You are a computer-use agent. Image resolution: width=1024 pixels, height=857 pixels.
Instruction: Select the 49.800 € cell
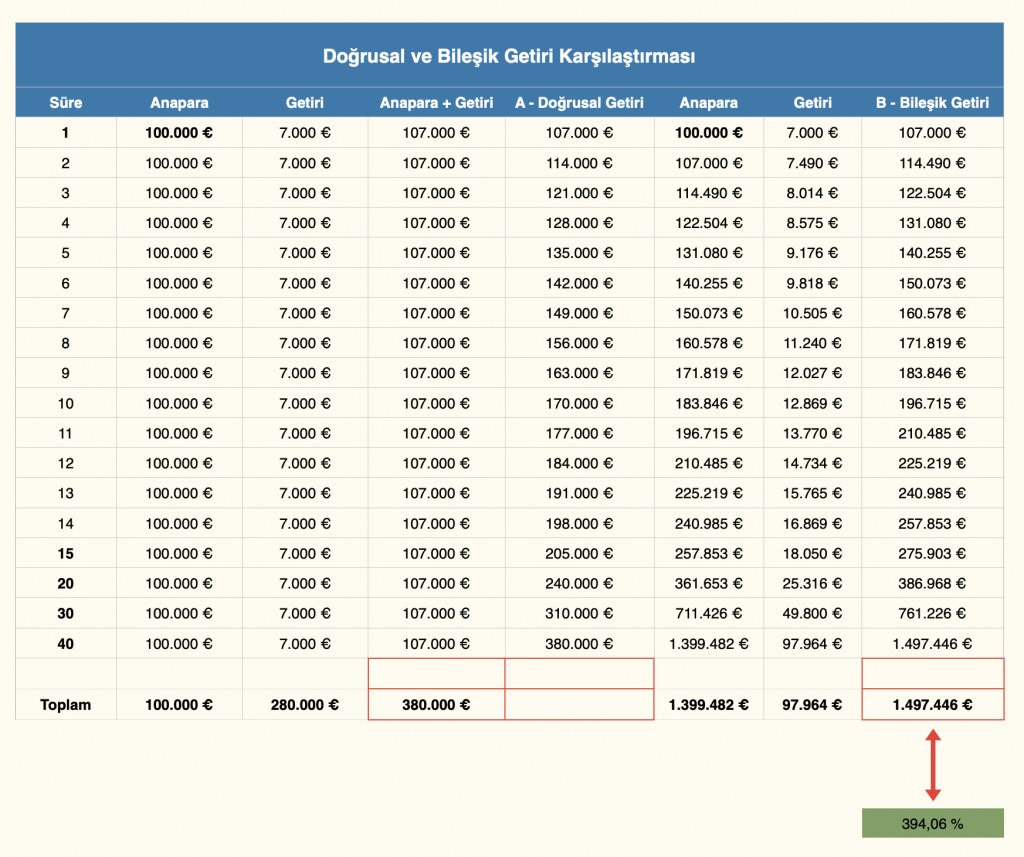(812, 614)
